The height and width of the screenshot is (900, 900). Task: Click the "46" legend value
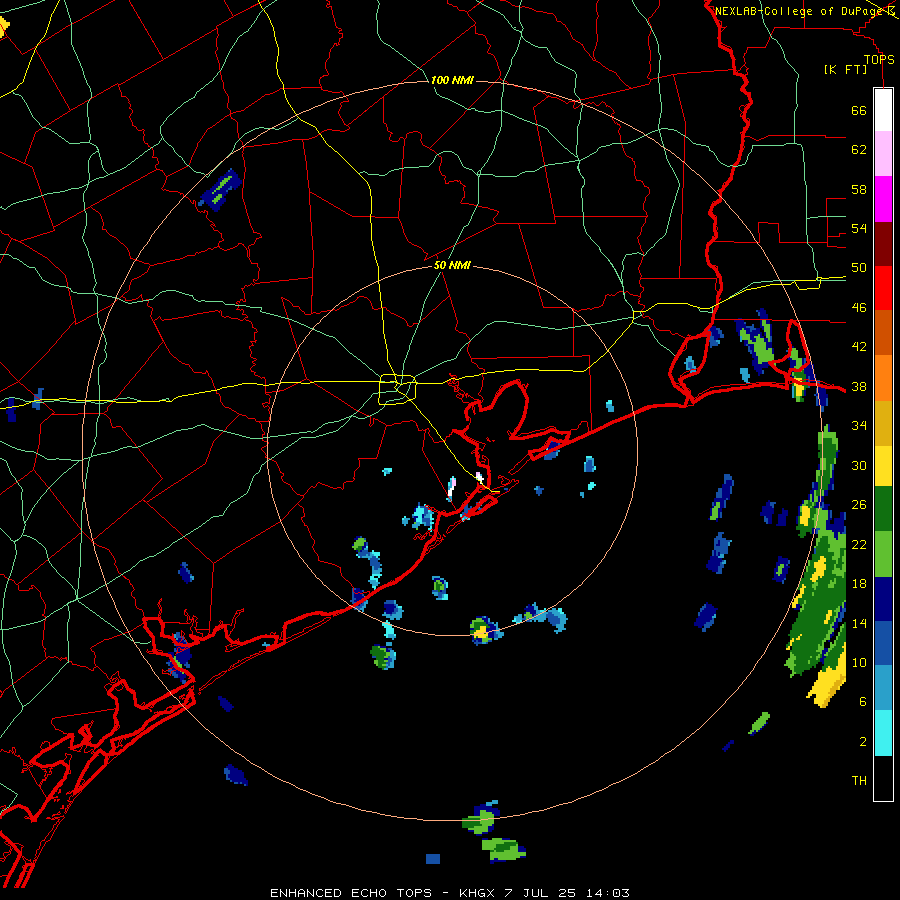pos(859,308)
